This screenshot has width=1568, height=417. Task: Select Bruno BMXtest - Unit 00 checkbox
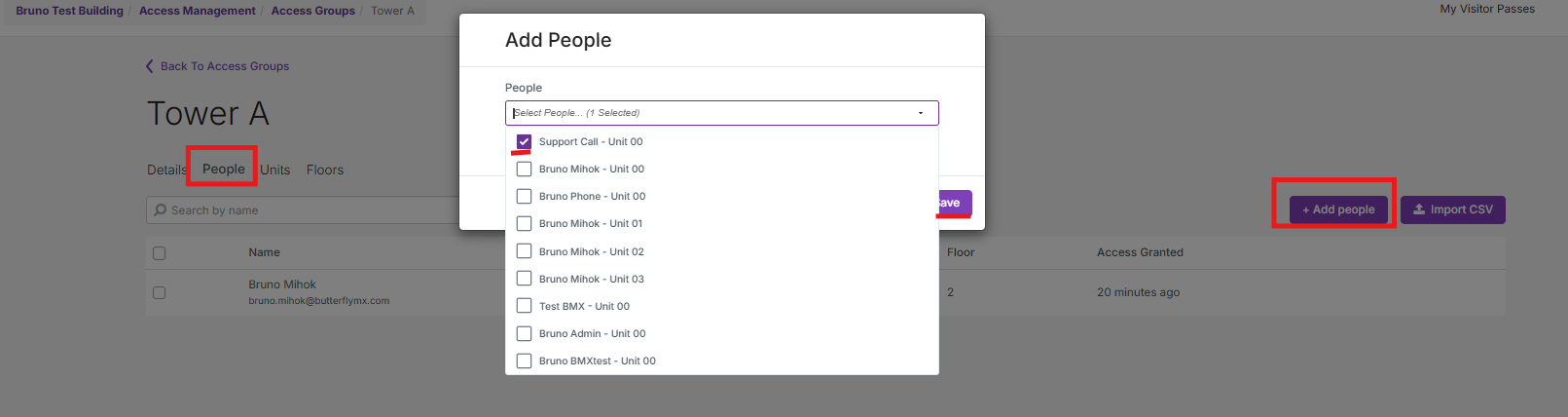point(524,360)
